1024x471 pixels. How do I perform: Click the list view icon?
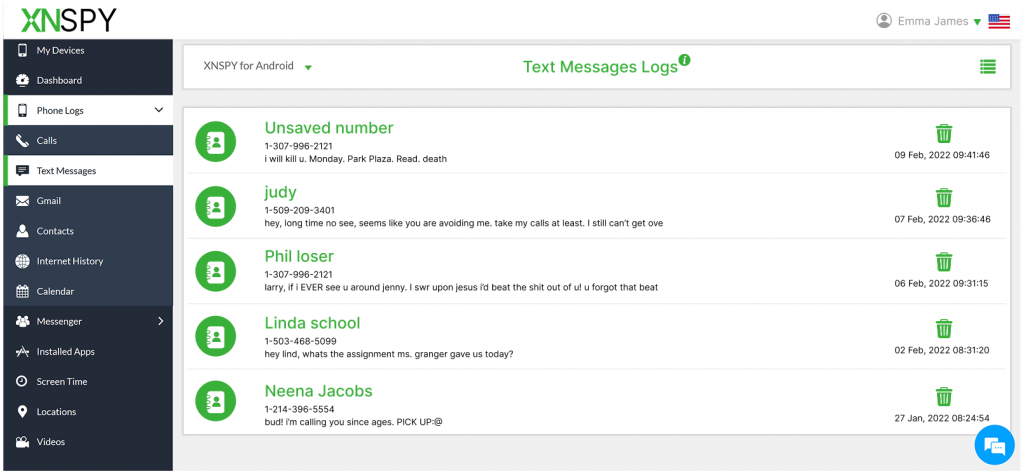pyautogui.click(x=987, y=67)
